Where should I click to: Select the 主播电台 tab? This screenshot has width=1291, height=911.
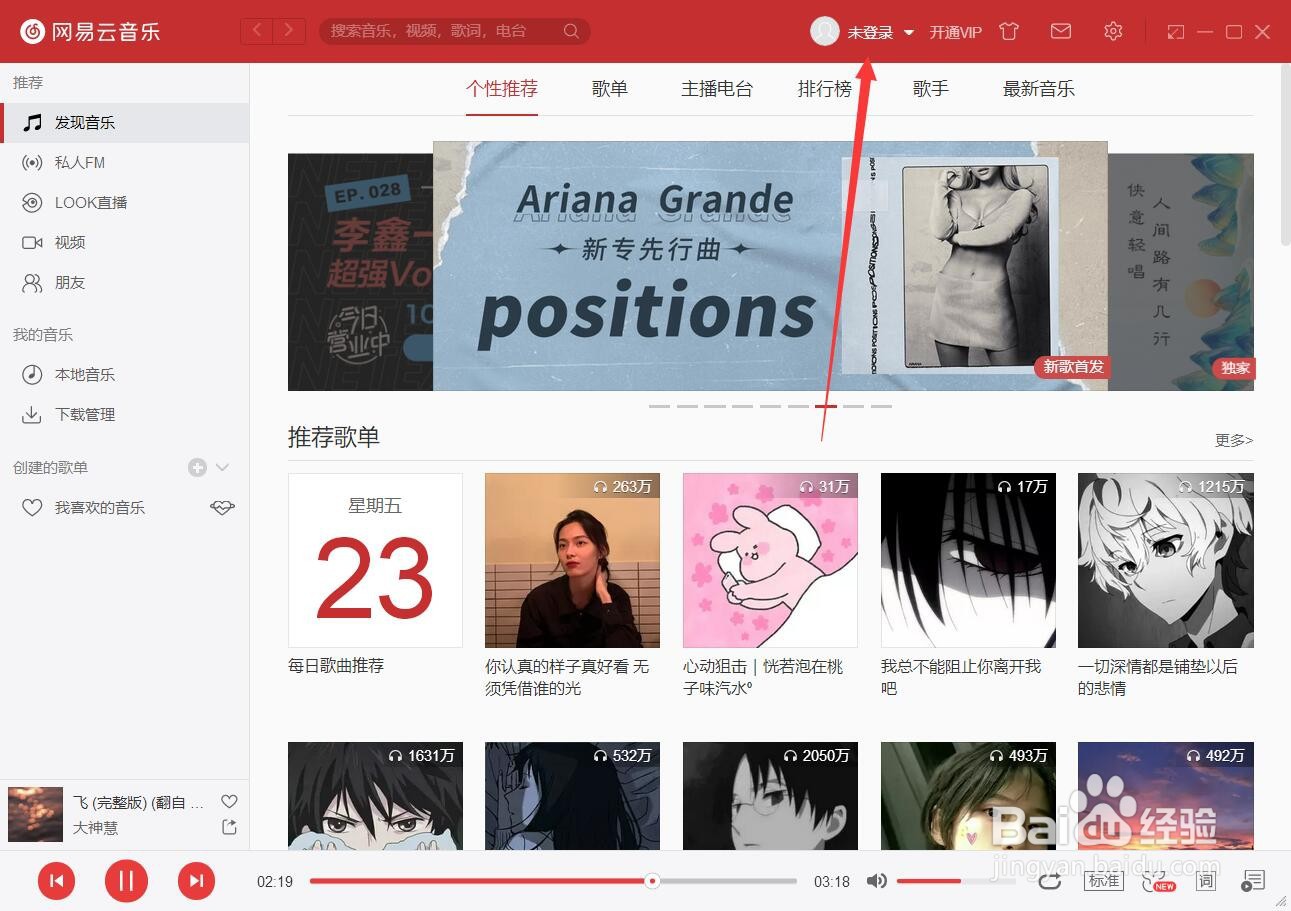[x=717, y=89]
